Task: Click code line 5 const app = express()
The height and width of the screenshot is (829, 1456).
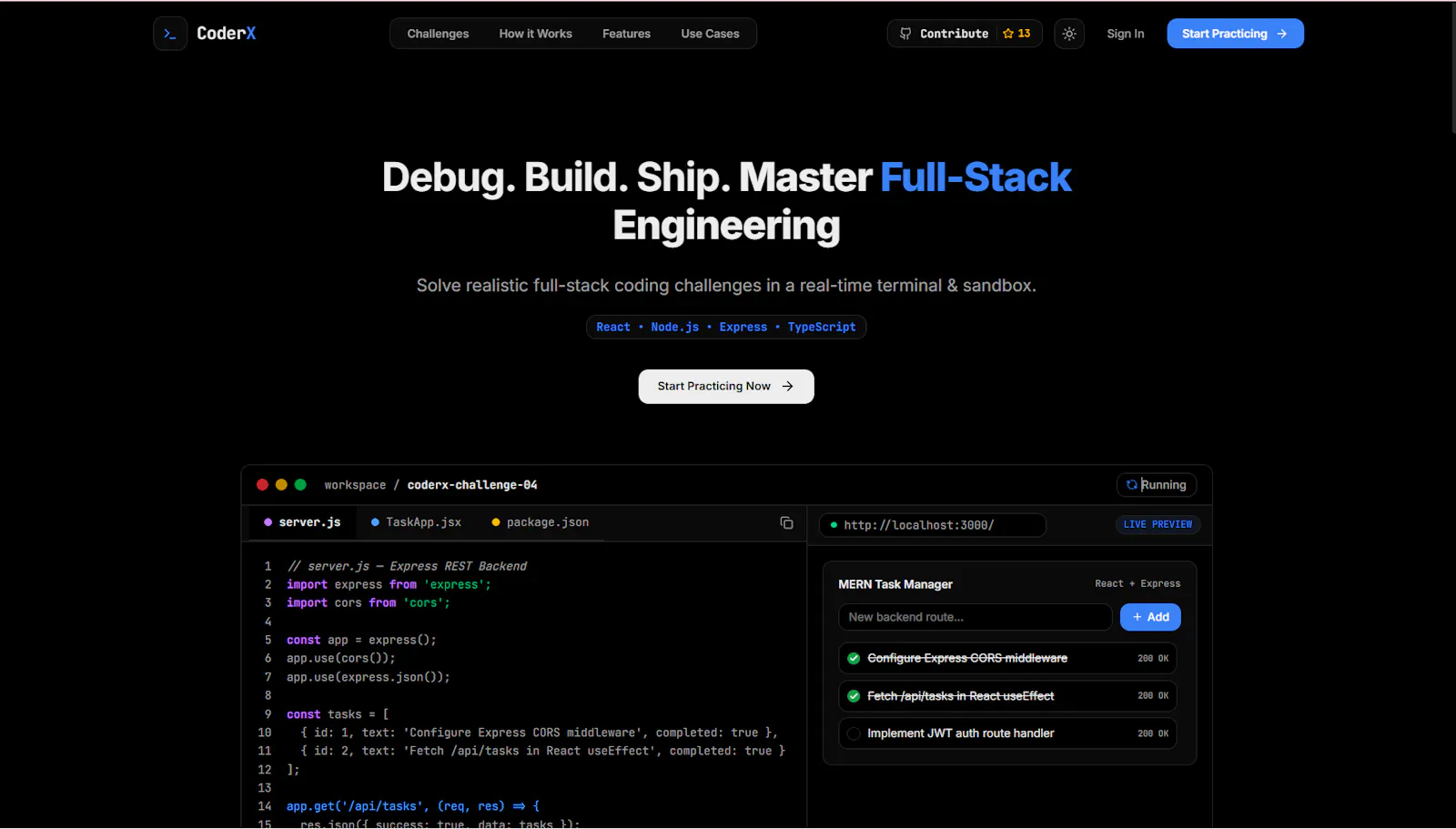Action: coord(361,640)
